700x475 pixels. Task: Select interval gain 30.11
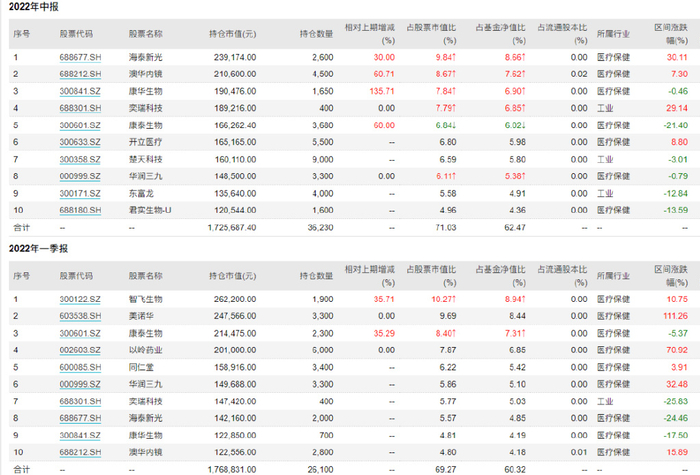click(677, 57)
